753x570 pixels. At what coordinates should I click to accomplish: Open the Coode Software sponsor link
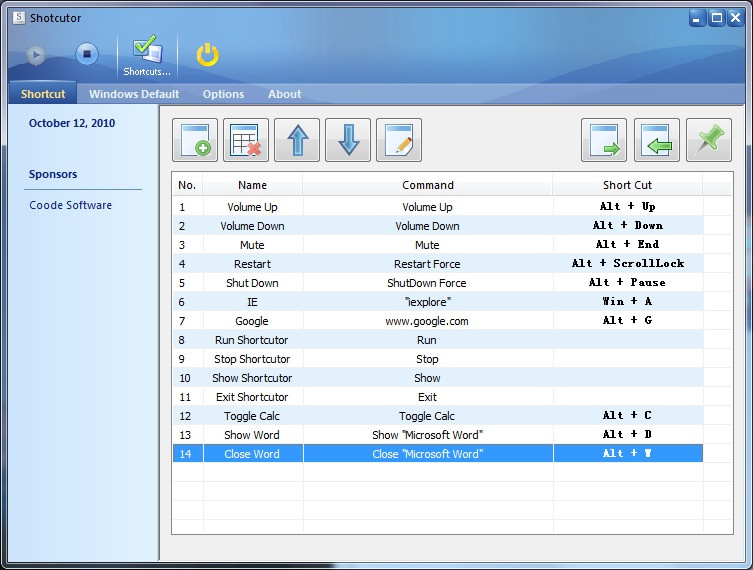coord(71,205)
